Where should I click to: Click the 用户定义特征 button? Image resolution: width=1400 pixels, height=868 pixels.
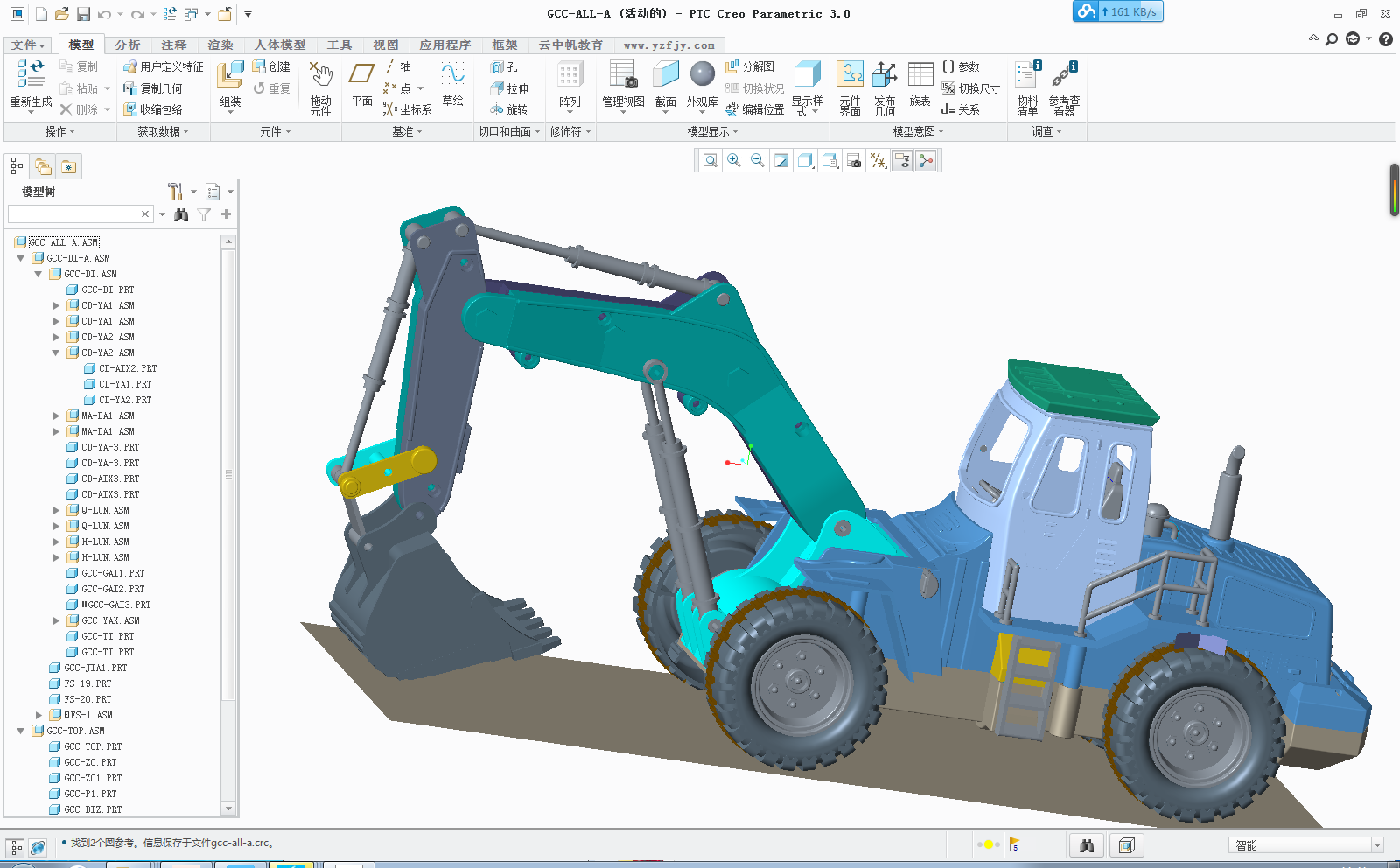[164, 66]
